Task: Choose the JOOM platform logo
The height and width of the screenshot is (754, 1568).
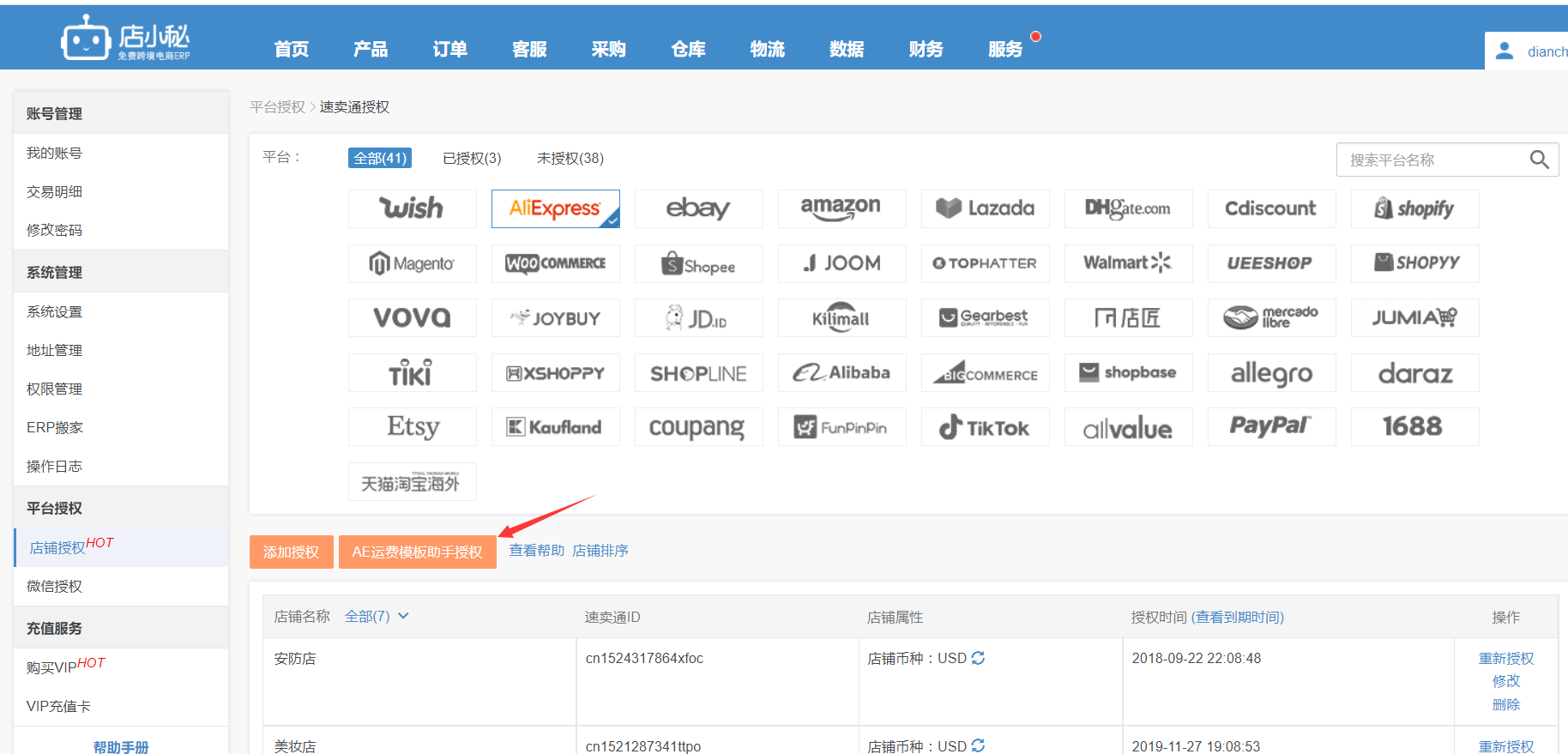Action: tap(841, 263)
